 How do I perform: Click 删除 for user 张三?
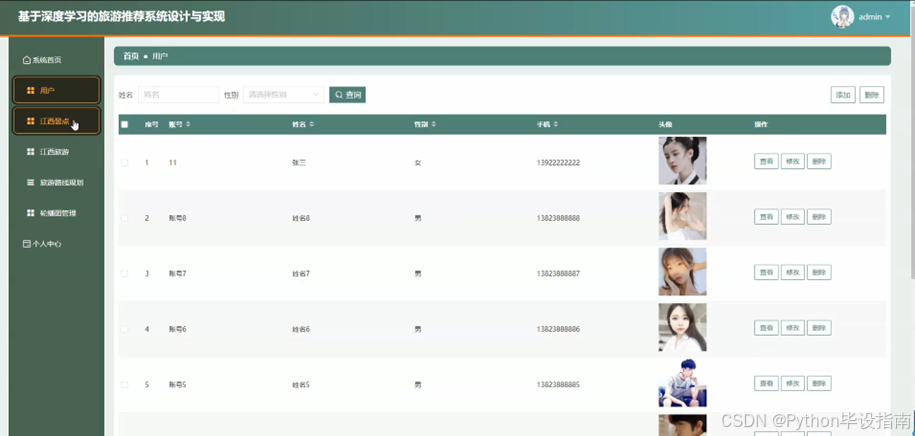(819, 161)
